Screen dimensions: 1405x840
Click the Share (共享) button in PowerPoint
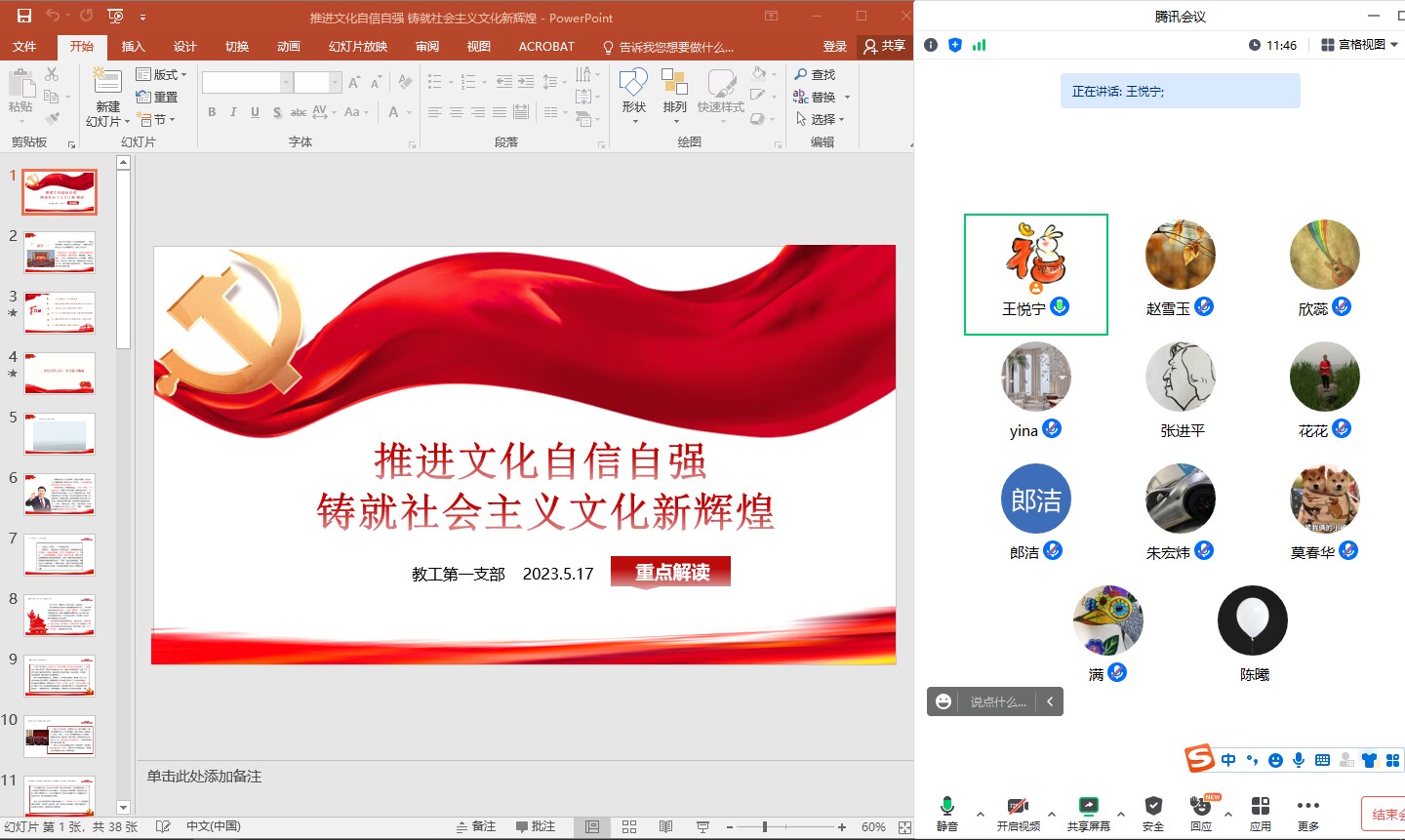(884, 46)
